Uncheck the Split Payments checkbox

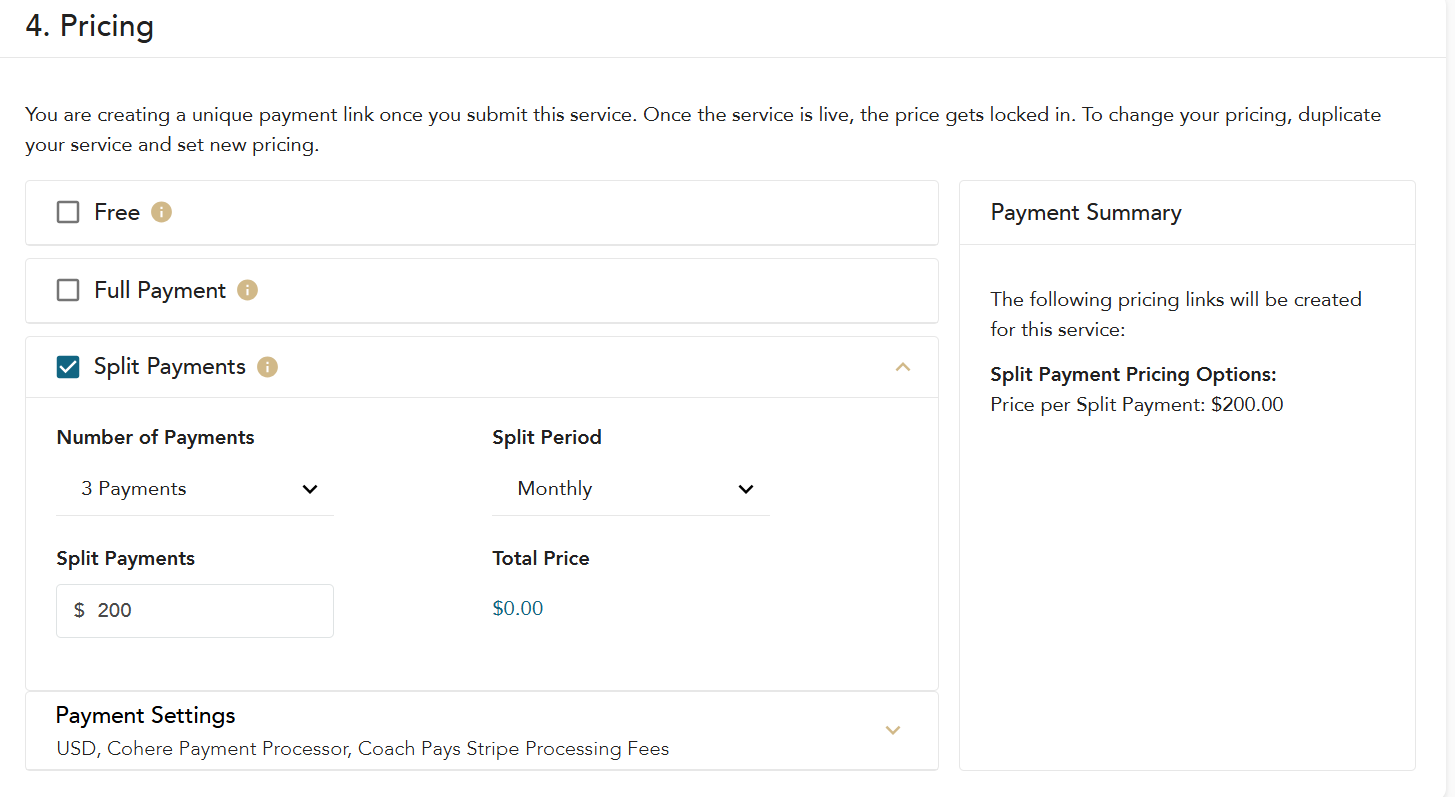tap(68, 367)
